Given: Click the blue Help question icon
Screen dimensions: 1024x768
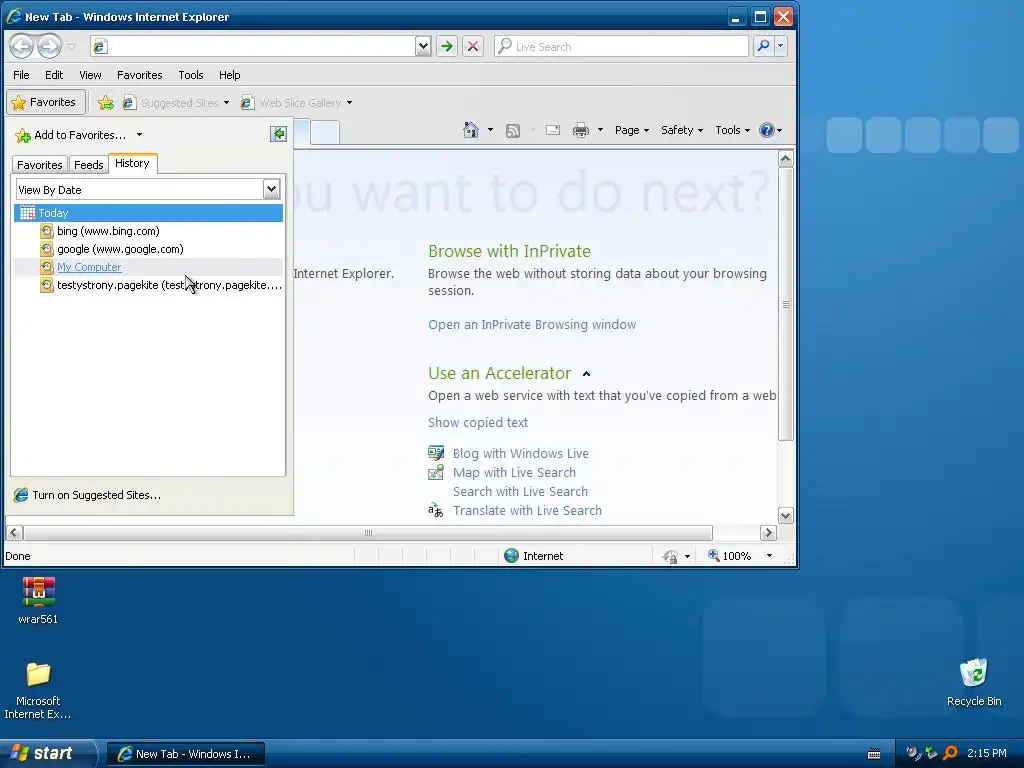Looking at the screenshot, I should (767, 130).
